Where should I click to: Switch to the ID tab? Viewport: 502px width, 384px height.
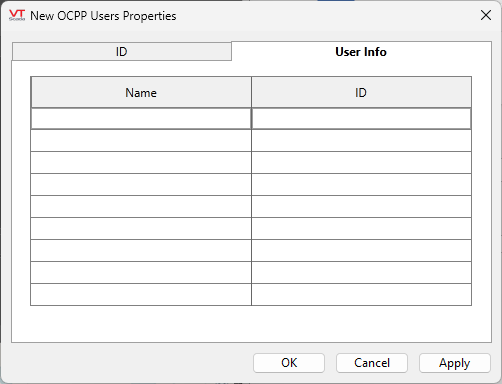pos(122,52)
